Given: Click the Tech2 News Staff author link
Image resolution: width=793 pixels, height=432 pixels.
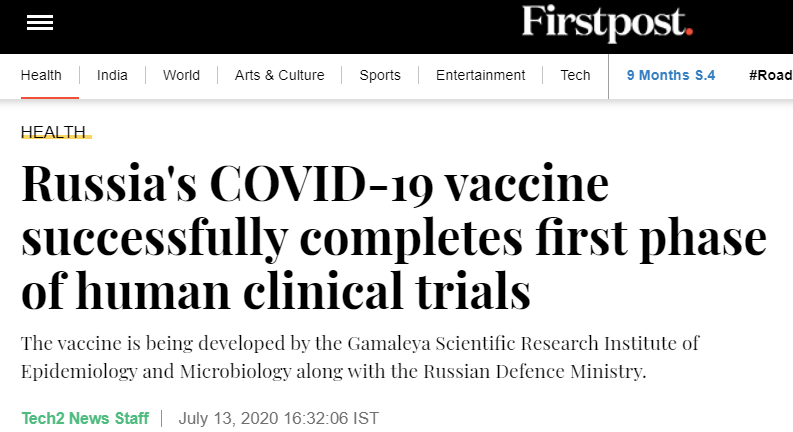Looking at the screenshot, I should tap(85, 418).
